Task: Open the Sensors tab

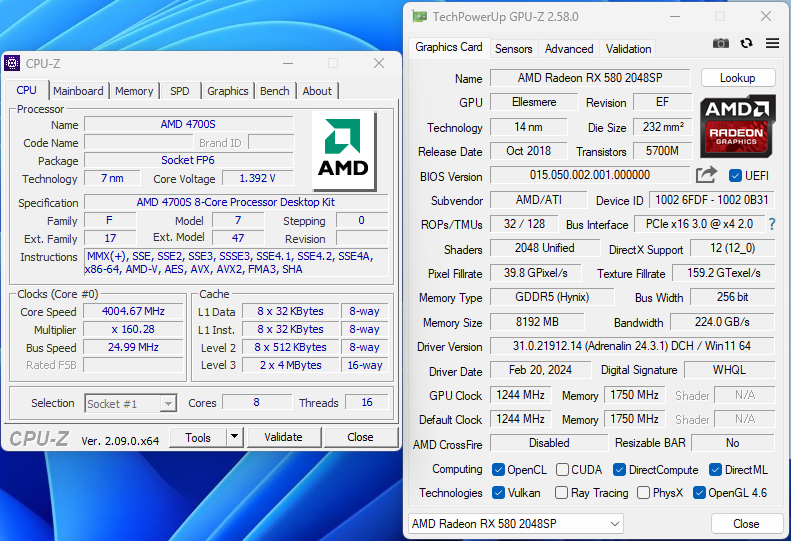Action: pos(514,49)
